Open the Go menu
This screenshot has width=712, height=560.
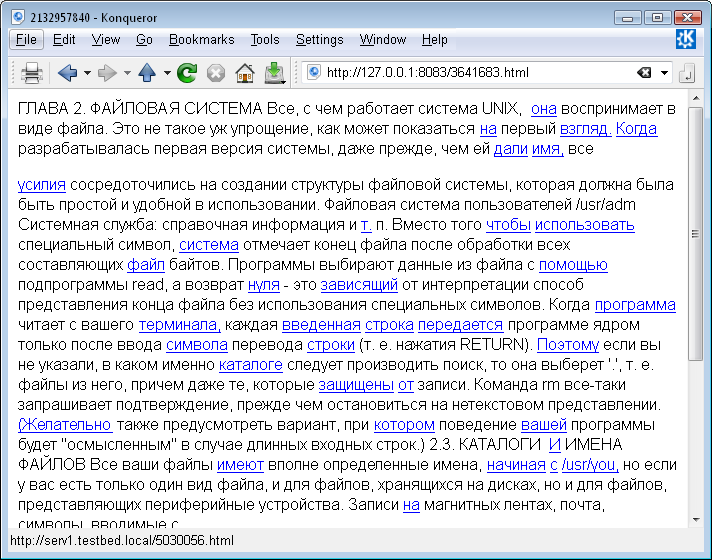pyautogui.click(x=144, y=40)
